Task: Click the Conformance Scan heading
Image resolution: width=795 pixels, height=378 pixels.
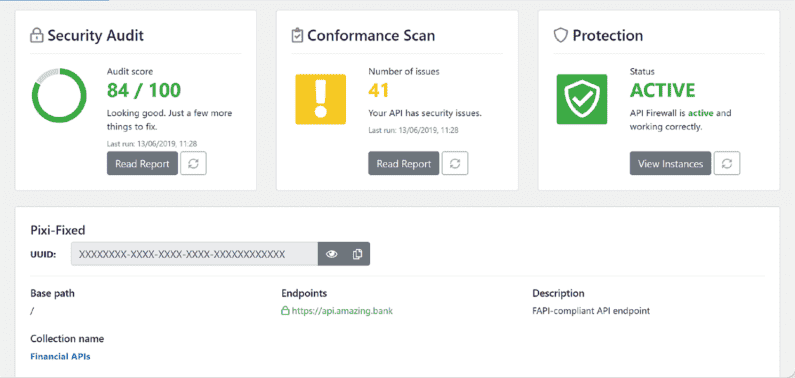Action: pyautogui.click(x=371, y=35)
